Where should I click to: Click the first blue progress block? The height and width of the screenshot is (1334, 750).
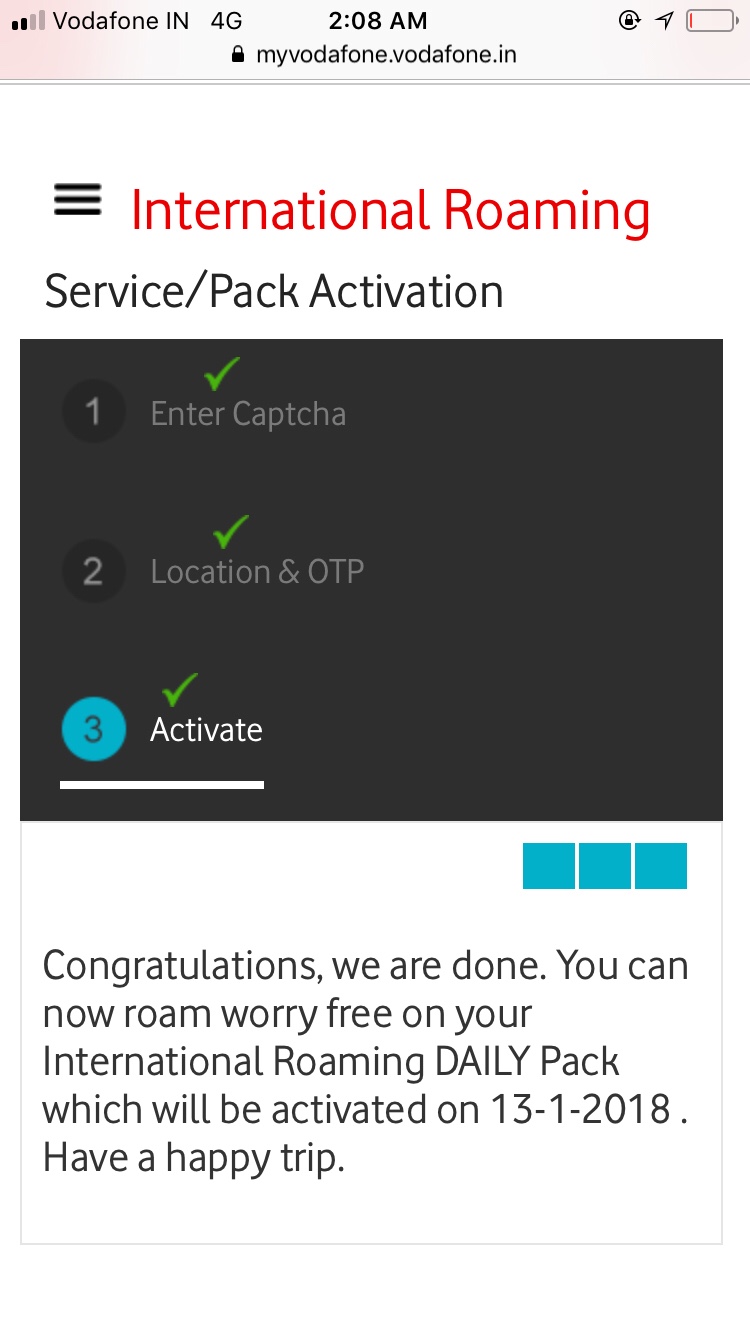[549, 866]
